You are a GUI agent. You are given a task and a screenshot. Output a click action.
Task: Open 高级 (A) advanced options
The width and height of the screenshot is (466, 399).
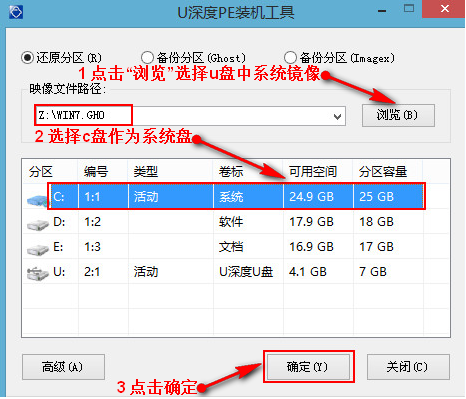63,367
